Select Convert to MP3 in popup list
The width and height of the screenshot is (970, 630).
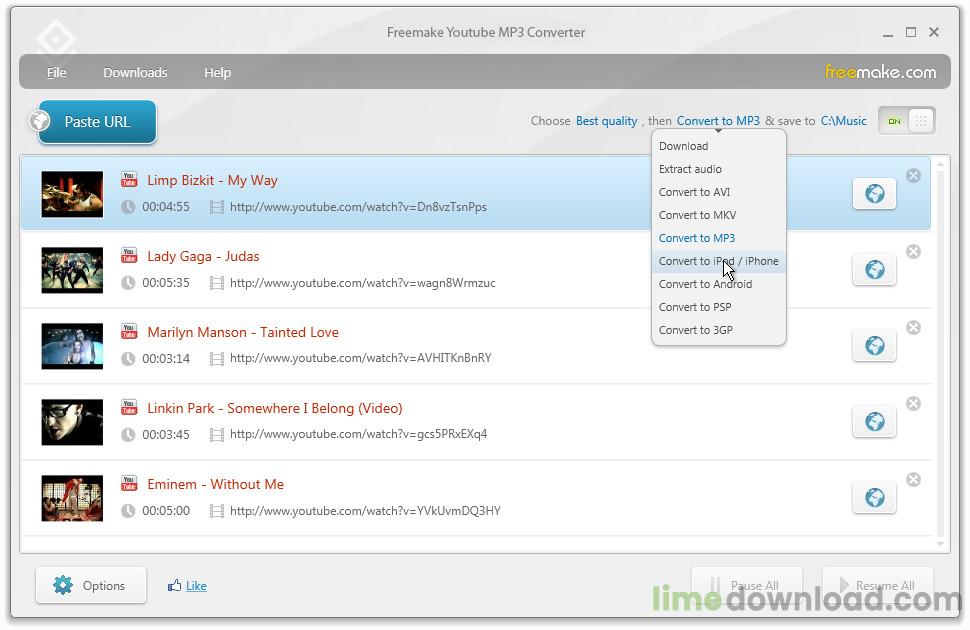click(719, 238)
